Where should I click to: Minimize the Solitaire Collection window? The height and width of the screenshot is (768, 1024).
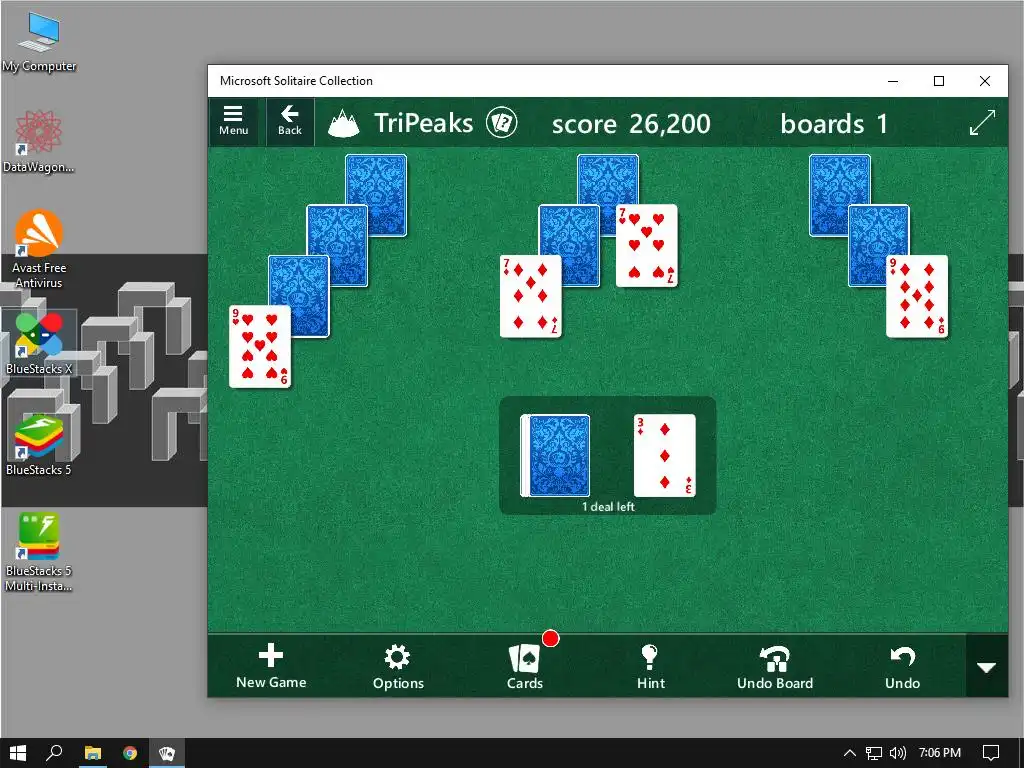[x=893, y=81]
